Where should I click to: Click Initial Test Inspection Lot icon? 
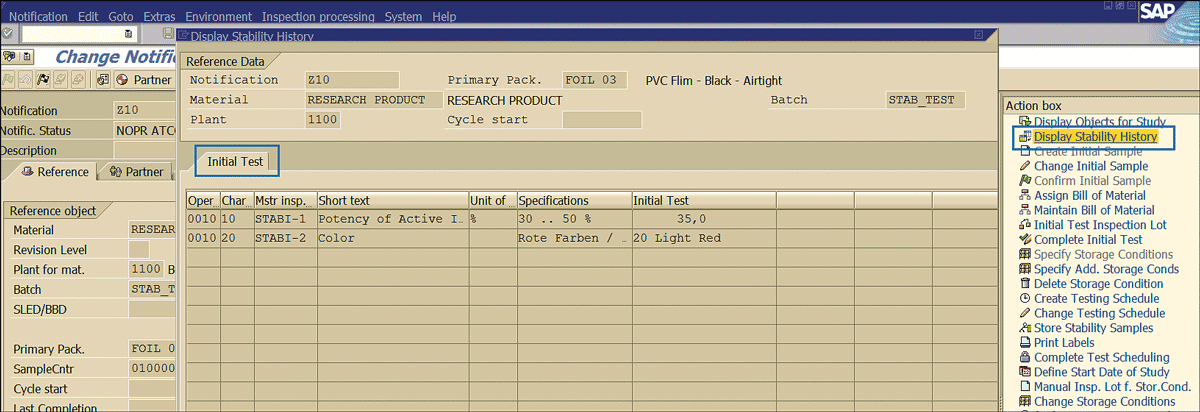pyautogui.click(x=1025, y=225)
